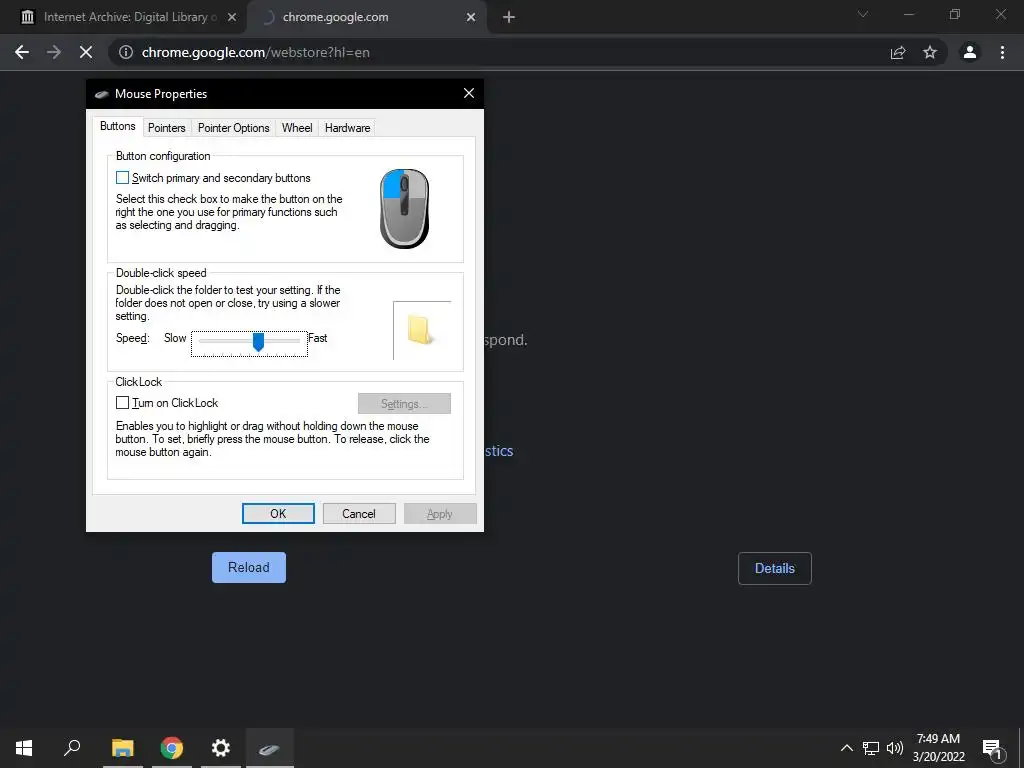Switch to the Pointers tab
The height and width of the screenshot is (768, 1024).
(167, 128)
